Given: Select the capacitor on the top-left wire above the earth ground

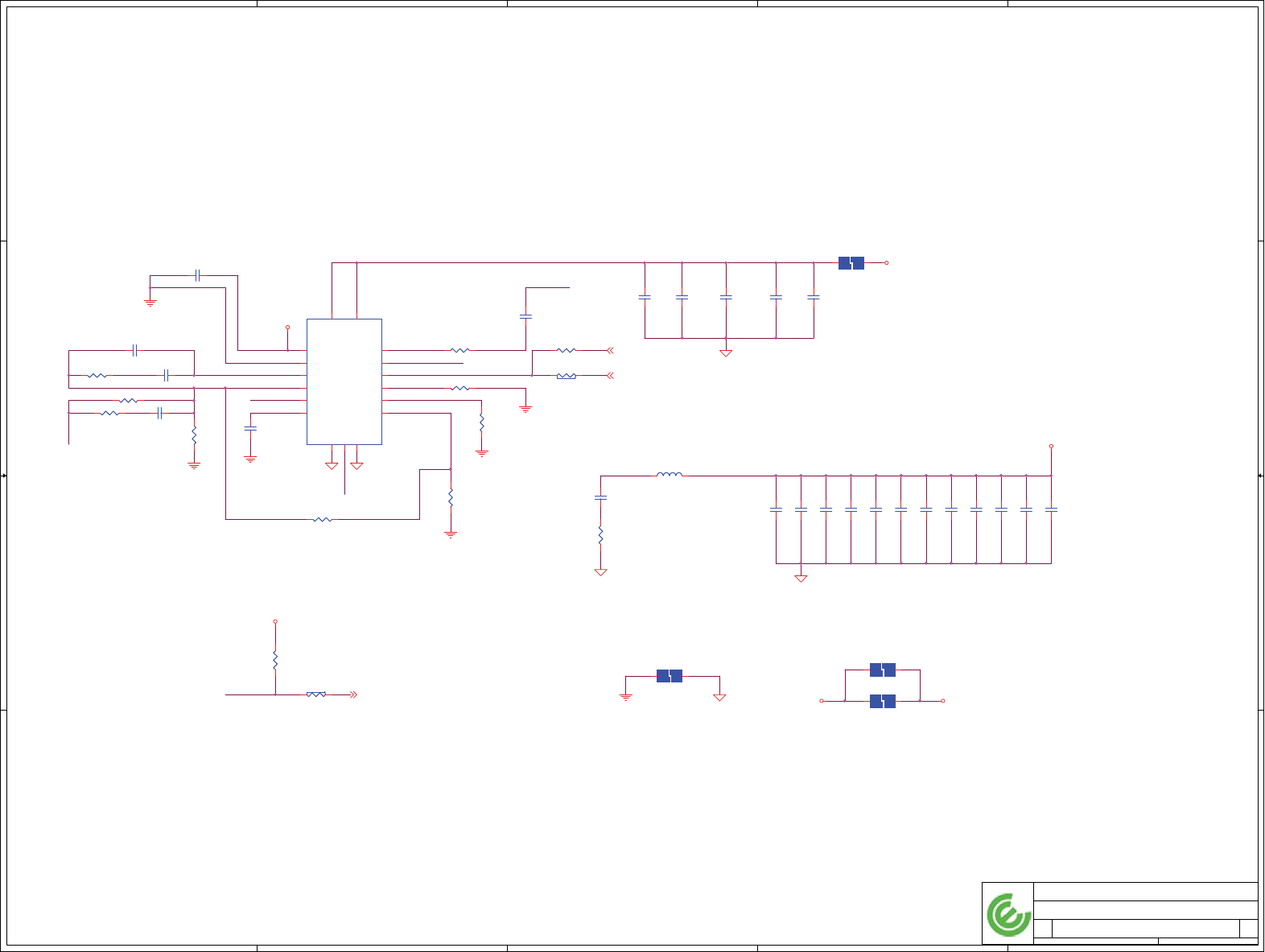Looking at the screenshot, I should click(x=197, y=276).
